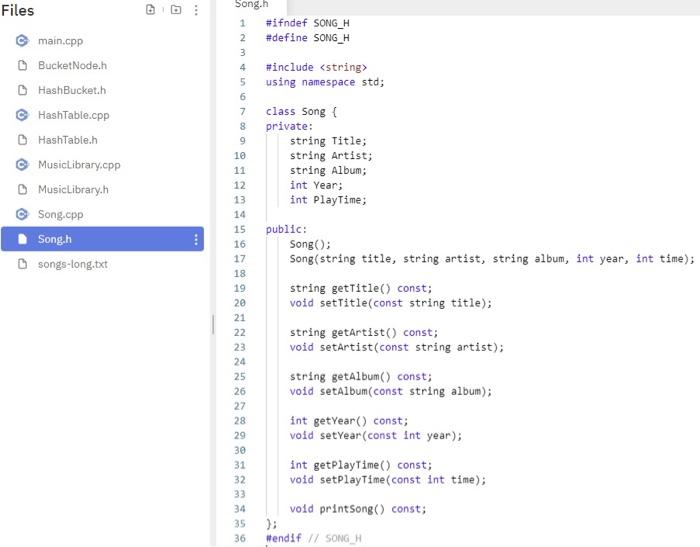This screenshot has width=700, height=547.
Task: Click the file icon beside HashTable.h
Action: coord(22,140)
